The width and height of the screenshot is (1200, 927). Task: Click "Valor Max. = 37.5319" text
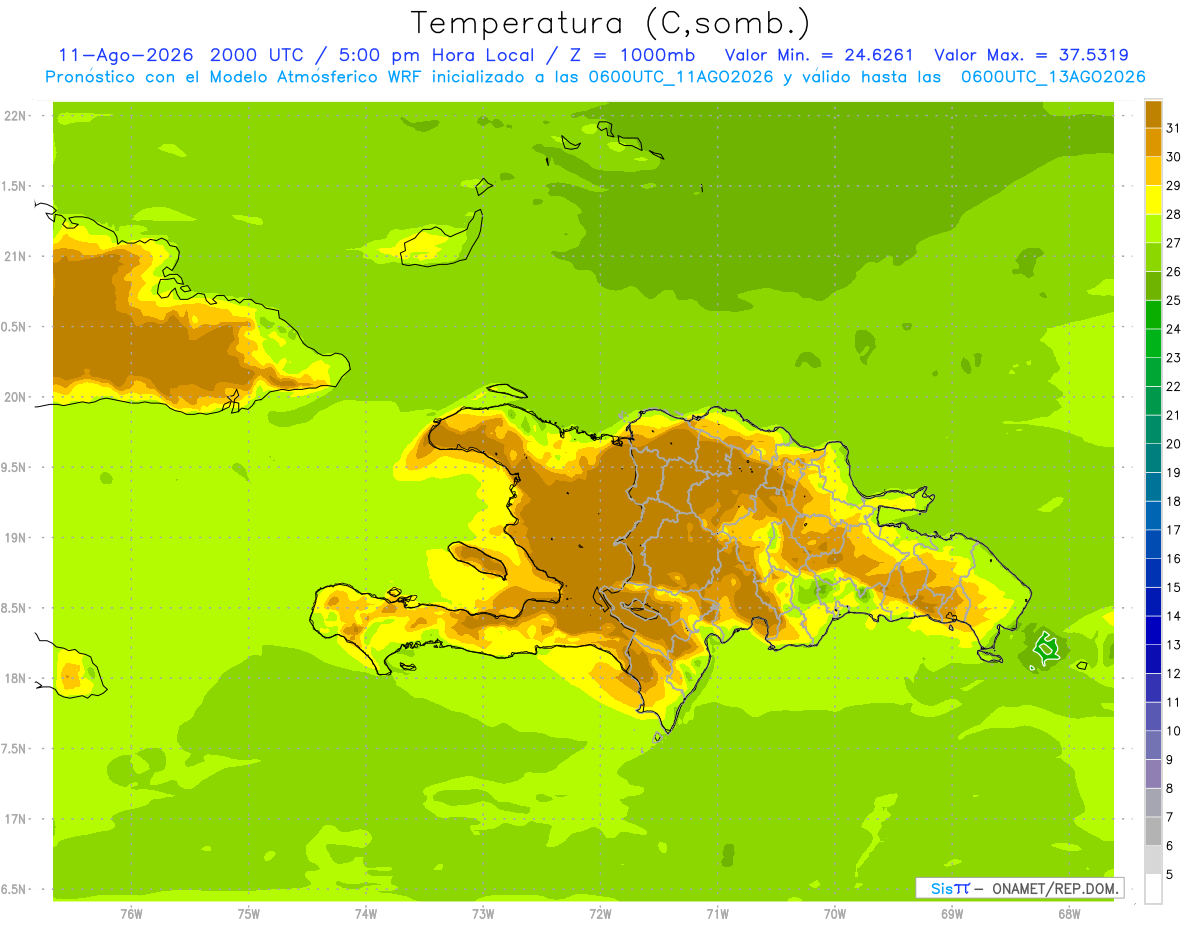tap(1031, 55)
